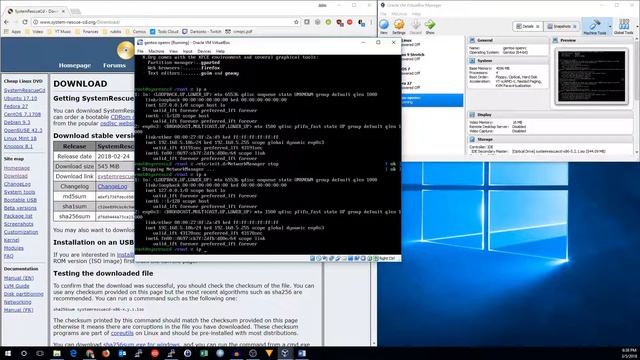Viewport: 640px width, 360px height.
Task: Open Task View on taskbar
Action: point(40,353)
